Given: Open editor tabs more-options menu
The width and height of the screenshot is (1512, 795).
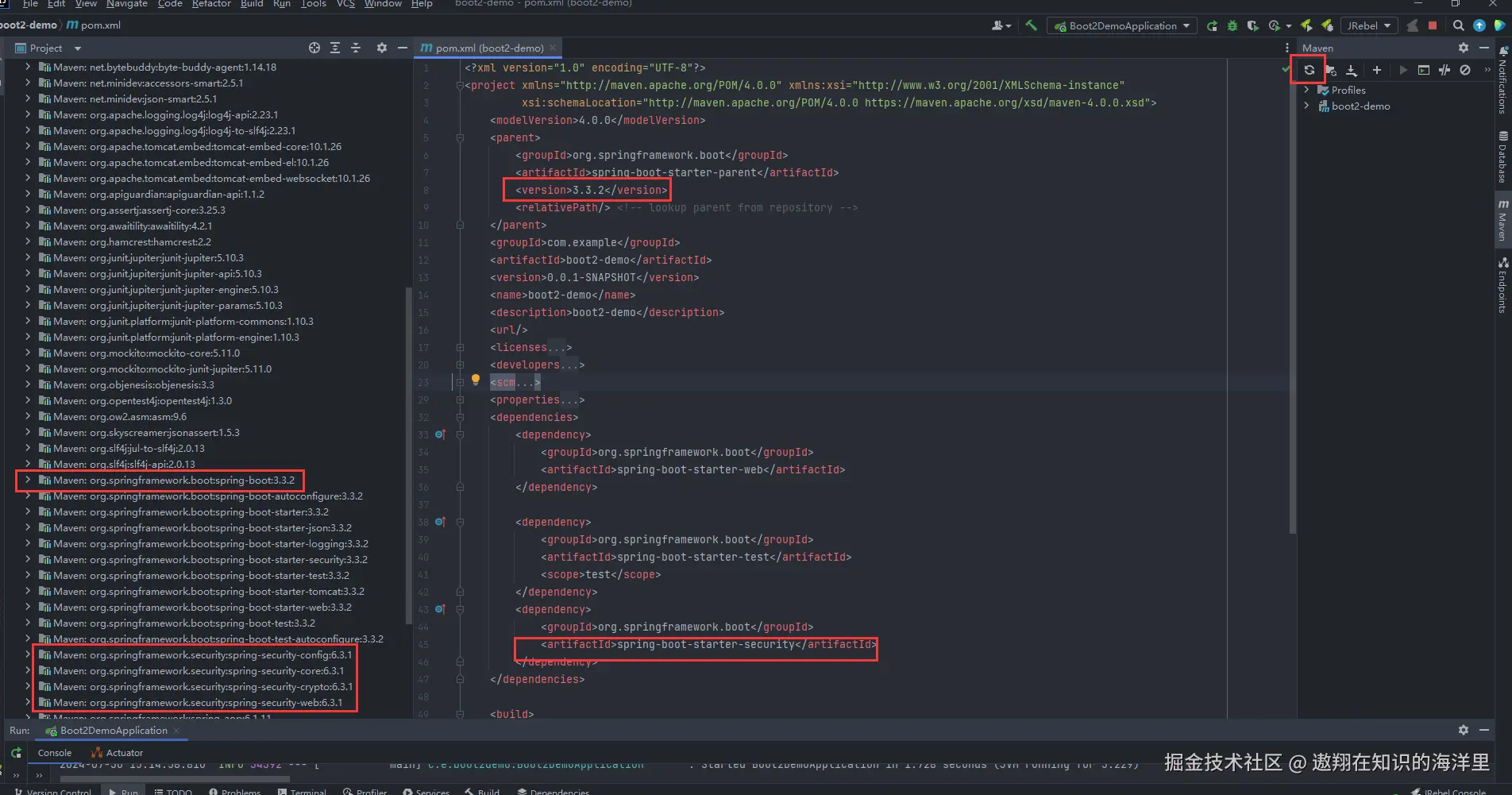Looking at the screenshot, I should [1287, 48].
